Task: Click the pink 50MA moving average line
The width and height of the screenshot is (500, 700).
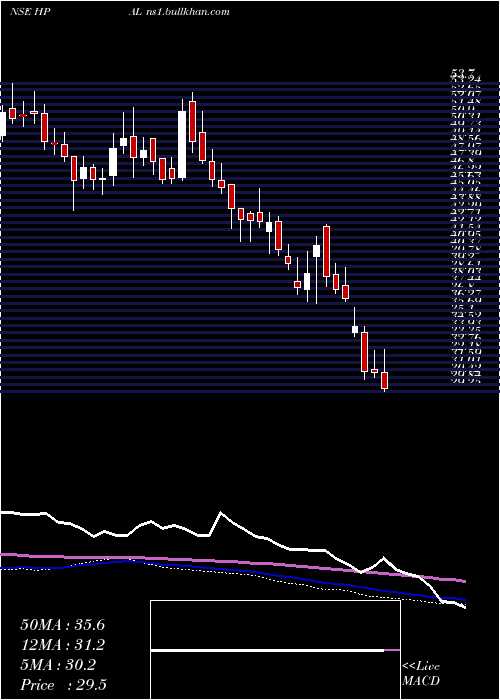Action: (232, 564)
